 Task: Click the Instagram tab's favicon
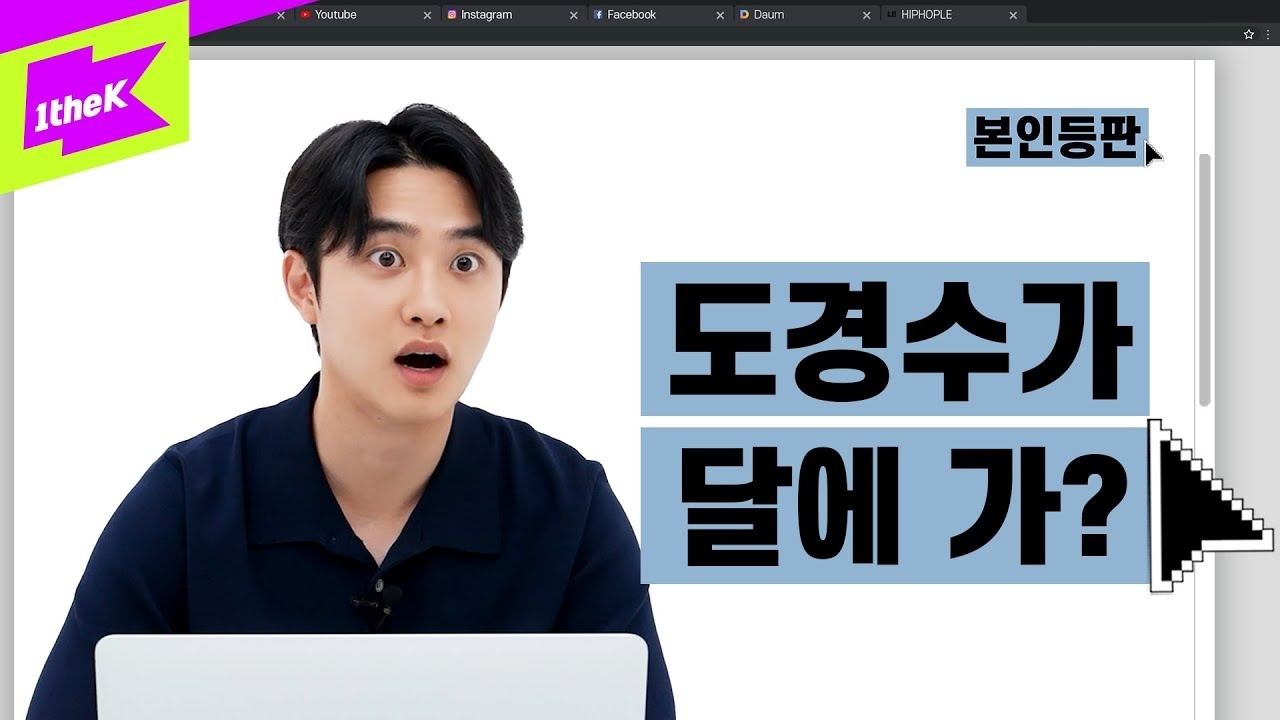(452, 14)
